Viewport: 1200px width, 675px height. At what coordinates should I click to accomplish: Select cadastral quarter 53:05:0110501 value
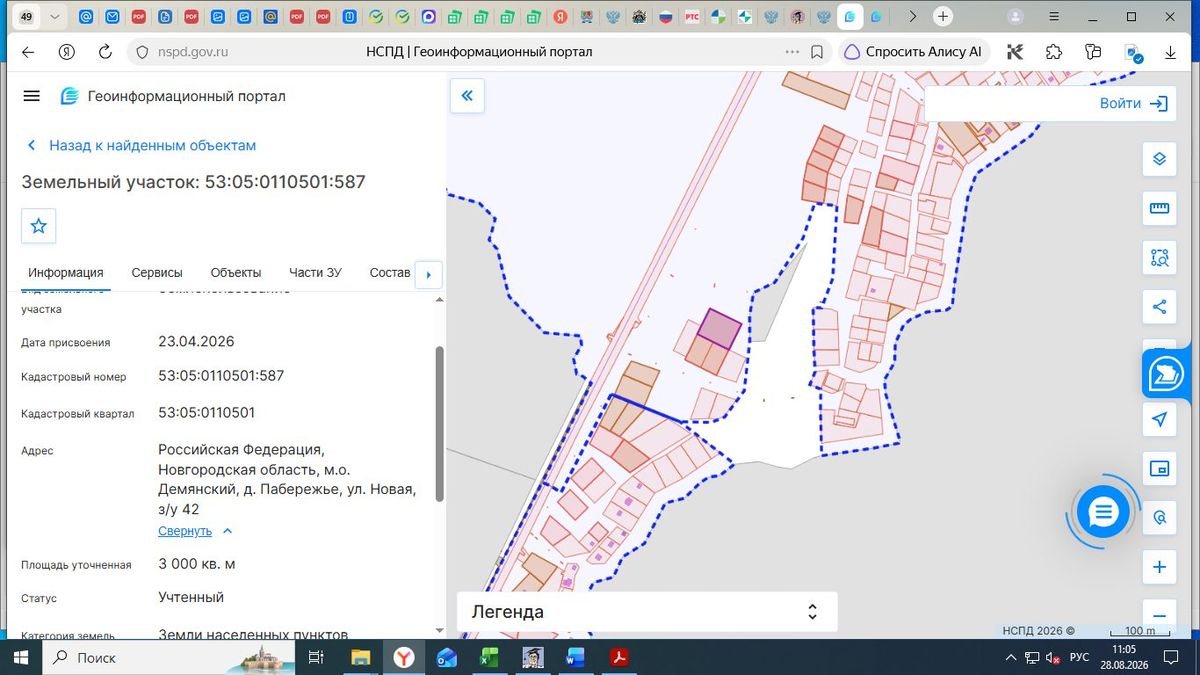click(x=206, y=412)
